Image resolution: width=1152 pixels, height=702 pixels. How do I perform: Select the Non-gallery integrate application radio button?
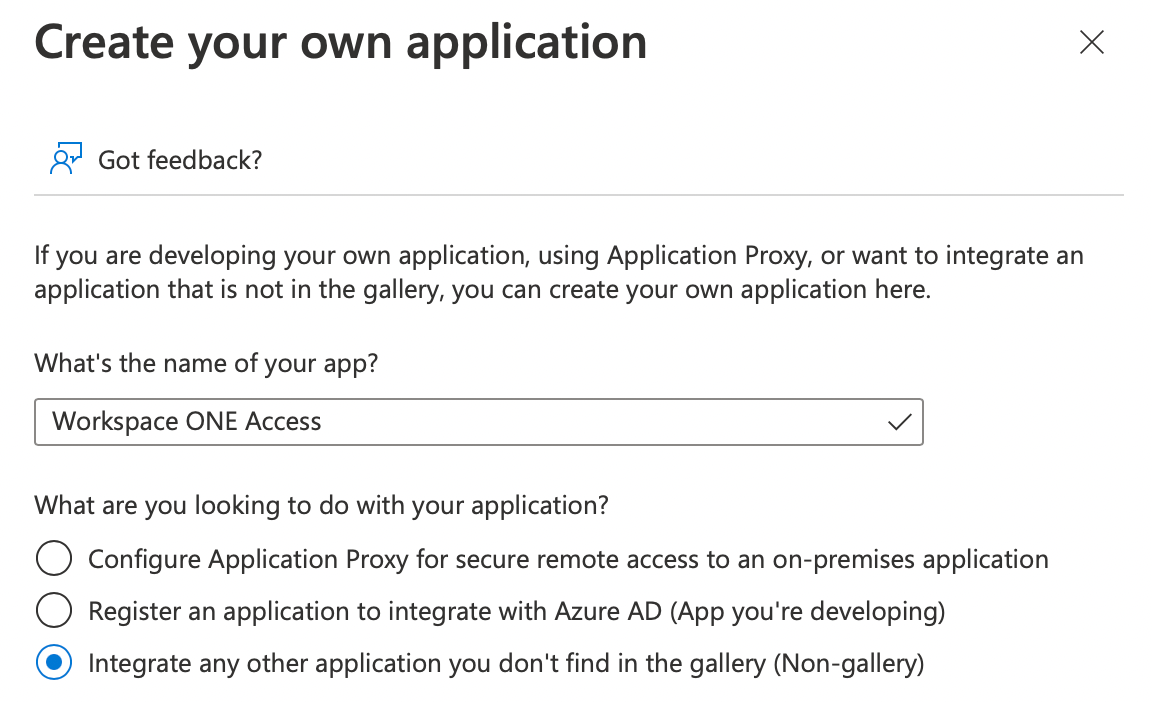(x=54, y=662)
